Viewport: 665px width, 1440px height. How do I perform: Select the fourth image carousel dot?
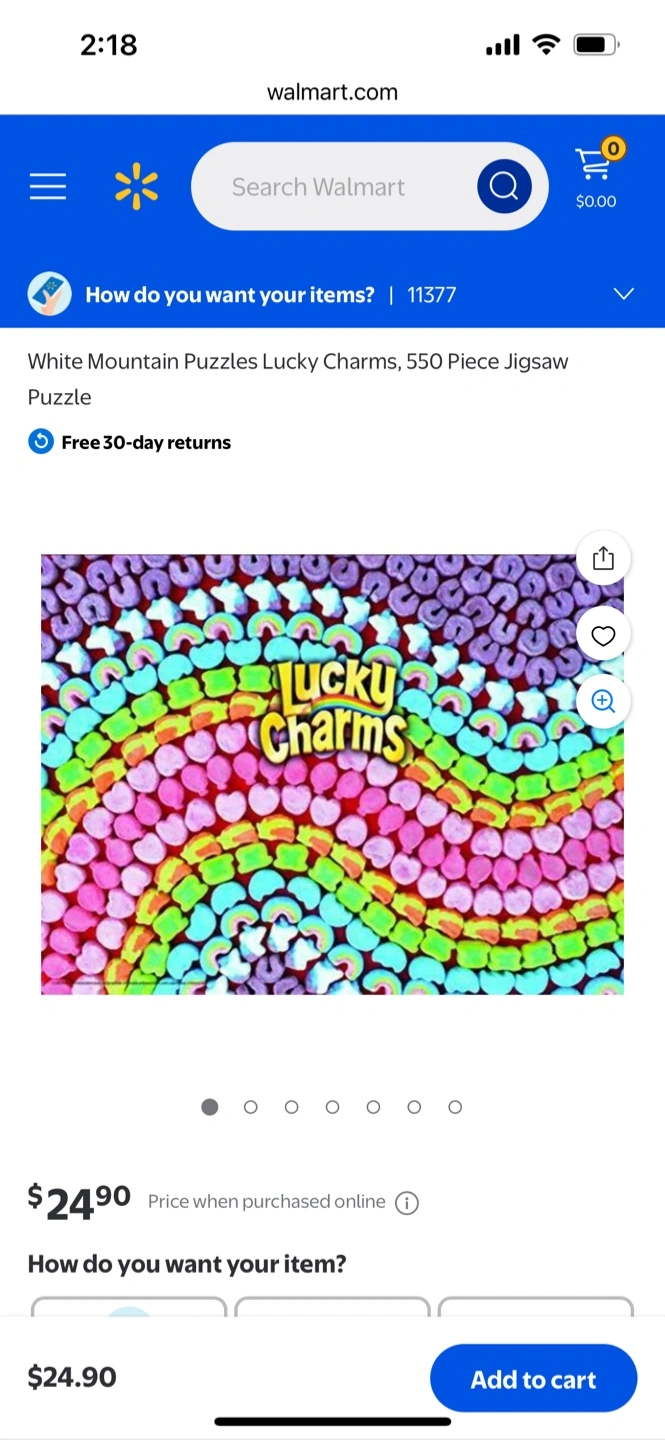pos(332,1107)
